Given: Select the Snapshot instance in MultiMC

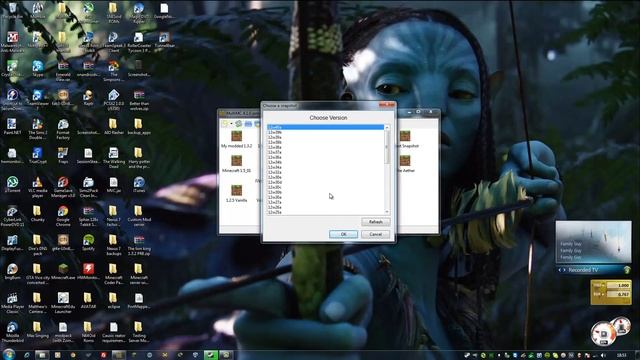Looking at the screenshot, I should [x=405, y=139].
